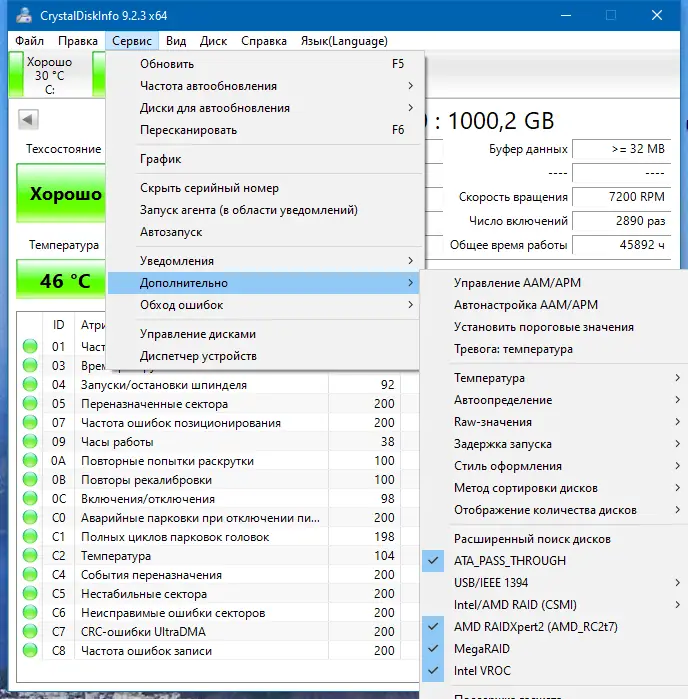Image resolution: width=688 pixels, height=699 pixels.
Task: Select Установить пороговые значения
Action: (553, 327)
